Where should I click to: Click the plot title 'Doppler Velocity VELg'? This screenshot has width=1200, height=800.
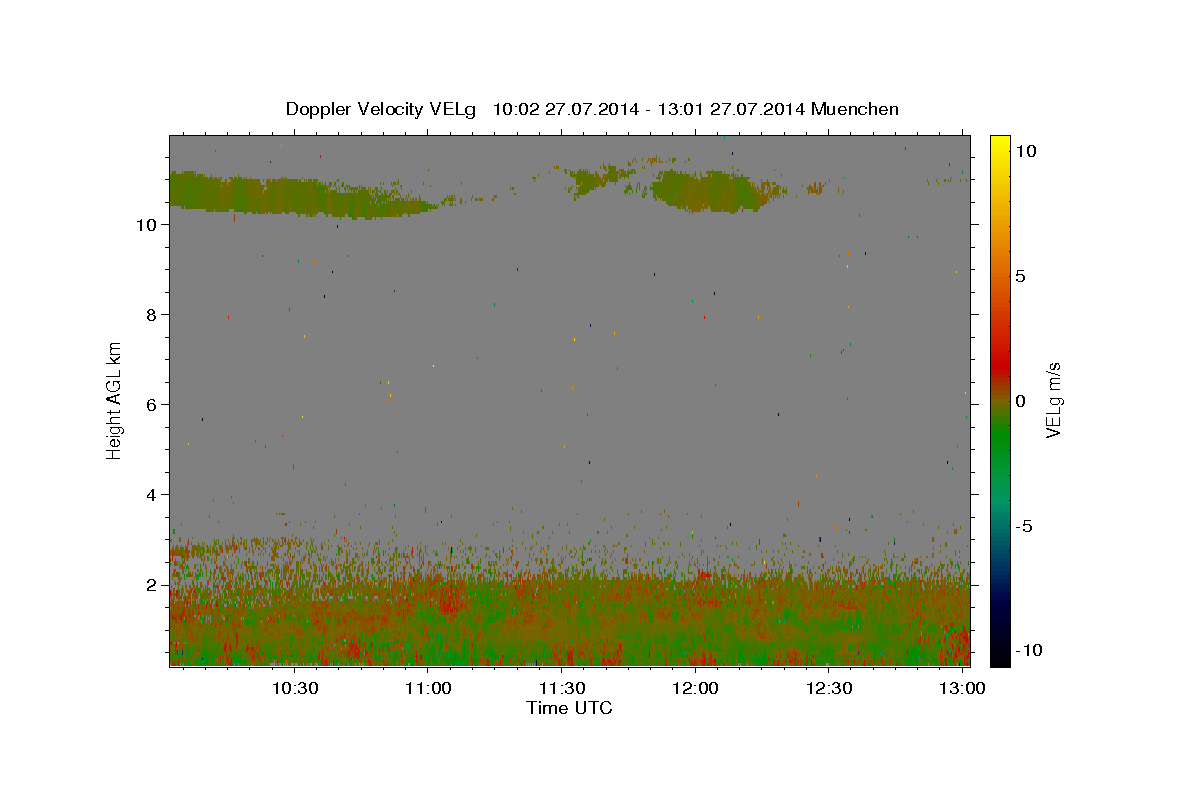381,109
